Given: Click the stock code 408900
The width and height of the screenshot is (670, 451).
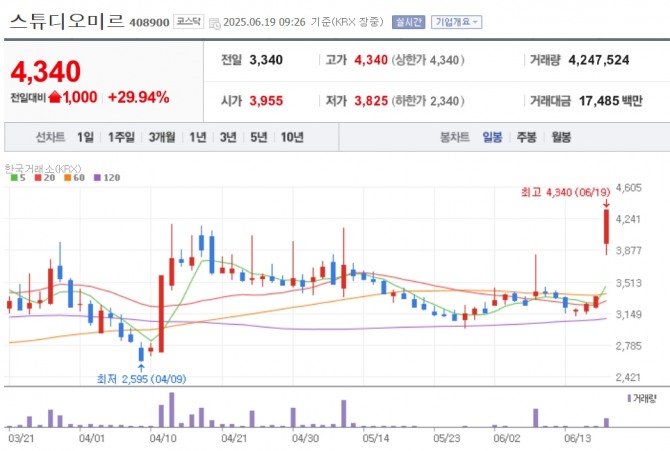Looking at the screenshot, I should pyautogui.click(x=149, y=23).
